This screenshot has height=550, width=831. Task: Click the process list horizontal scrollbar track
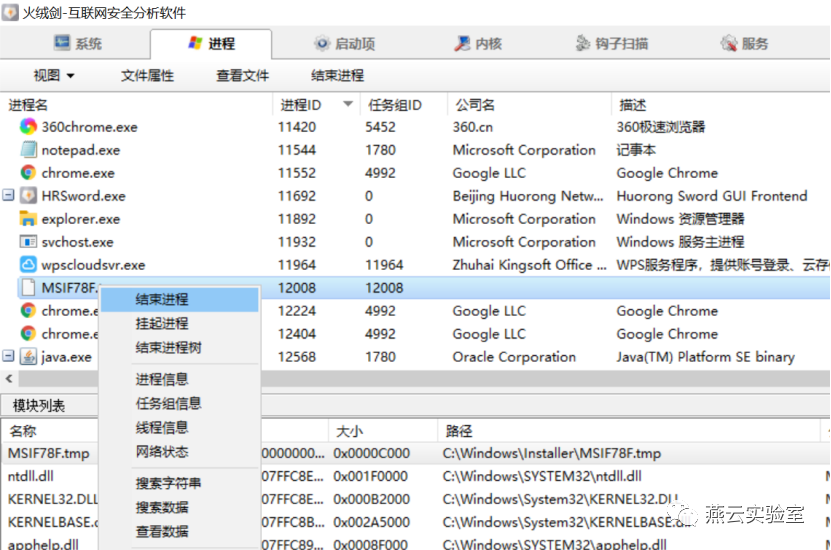click(x=545, y=379)
